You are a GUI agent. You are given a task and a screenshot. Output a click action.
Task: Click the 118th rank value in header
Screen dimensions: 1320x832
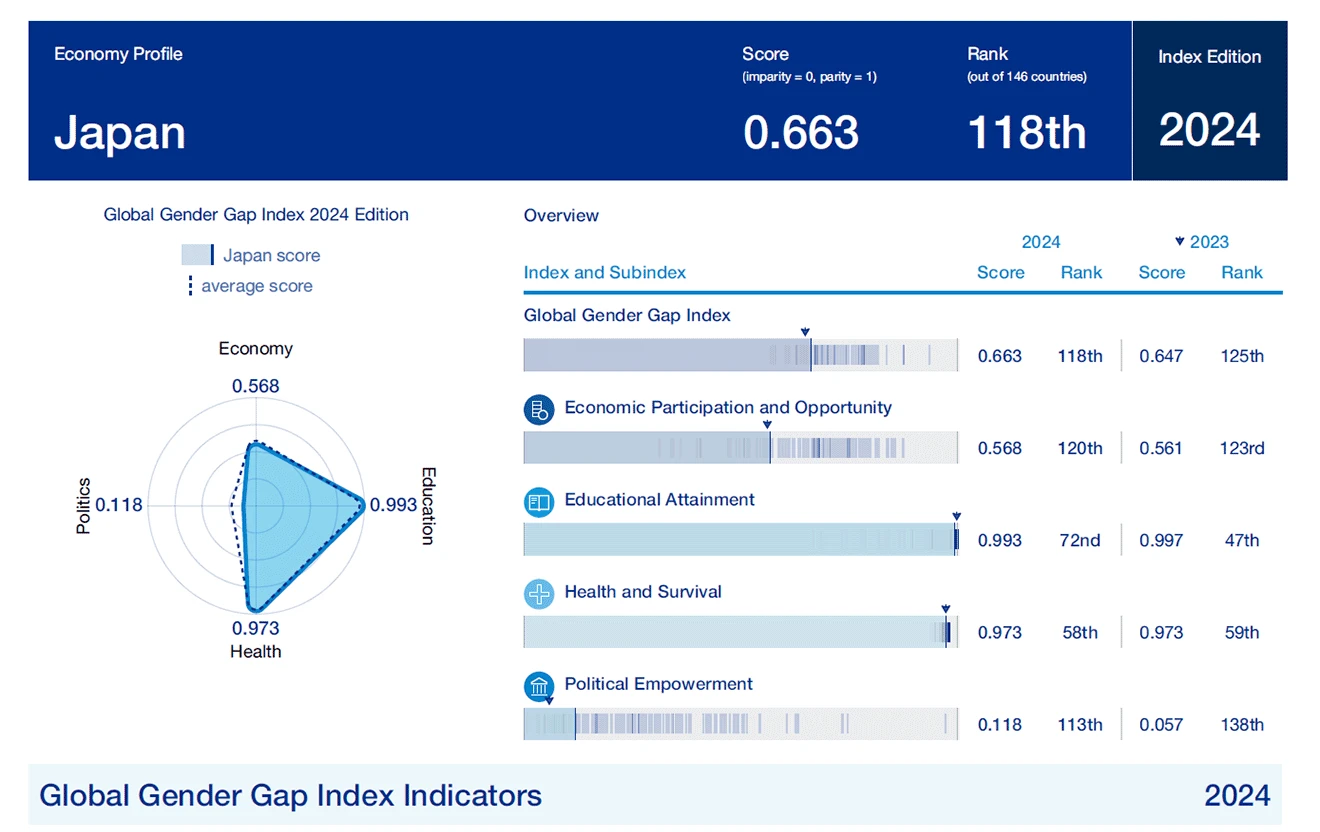point(1026,133)
